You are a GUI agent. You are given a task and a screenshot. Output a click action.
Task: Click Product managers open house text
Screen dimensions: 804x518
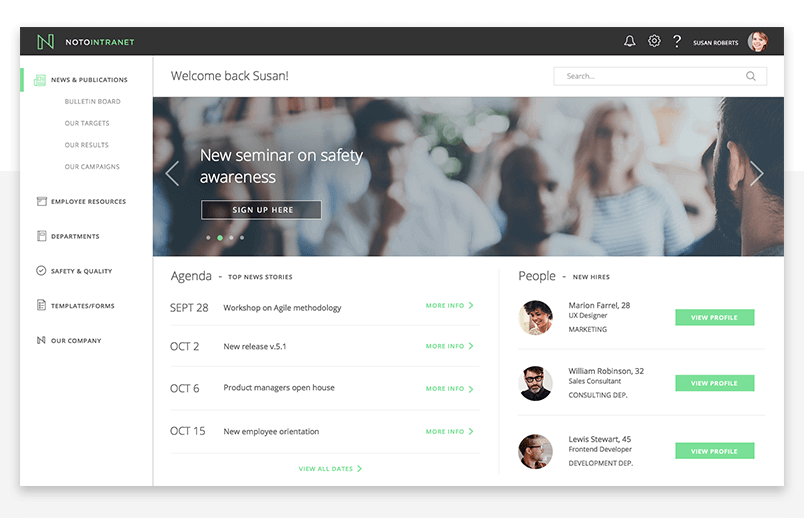(279, 388)
